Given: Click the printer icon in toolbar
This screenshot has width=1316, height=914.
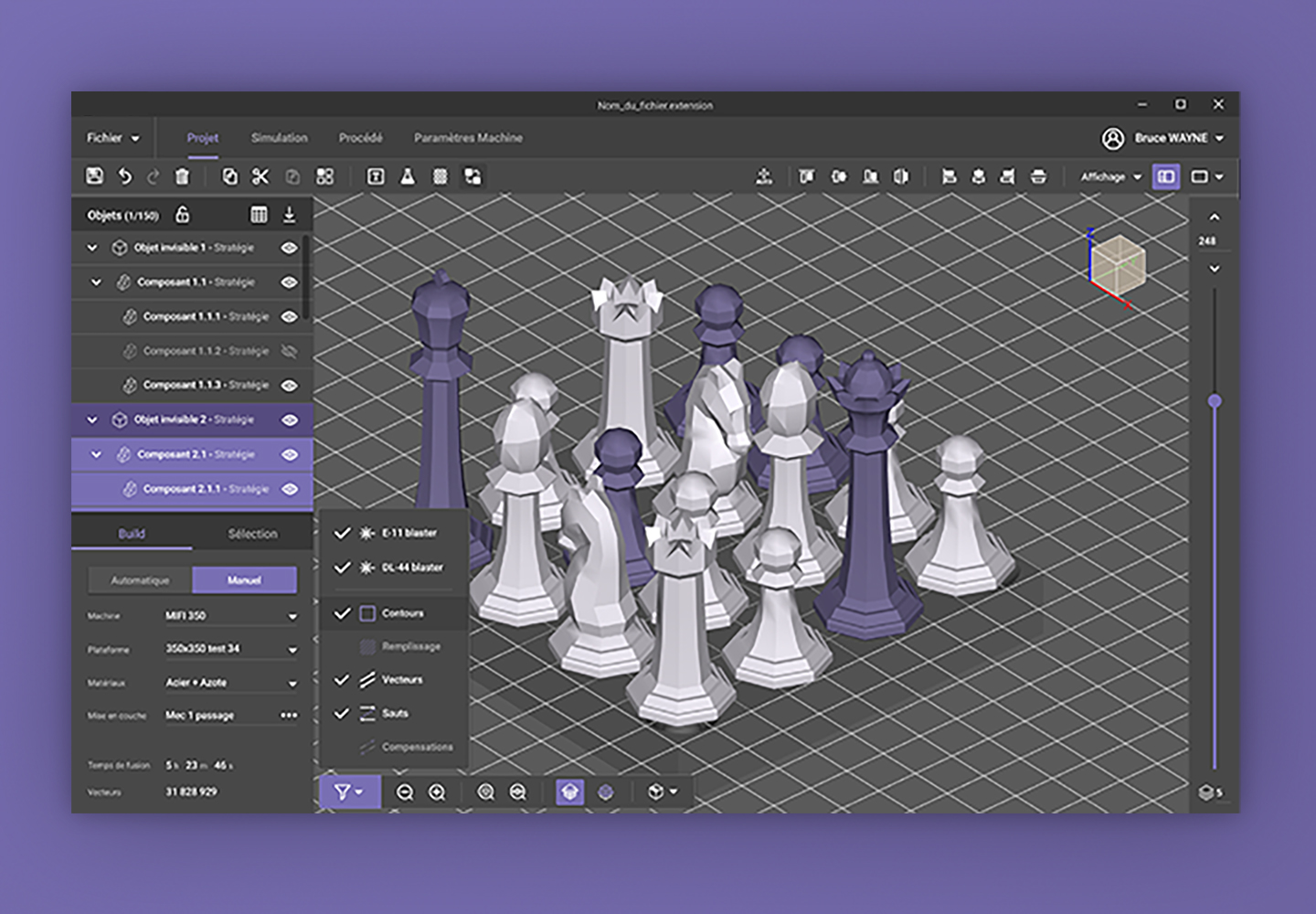Looking at the screenshot, I should [1038, 176].
